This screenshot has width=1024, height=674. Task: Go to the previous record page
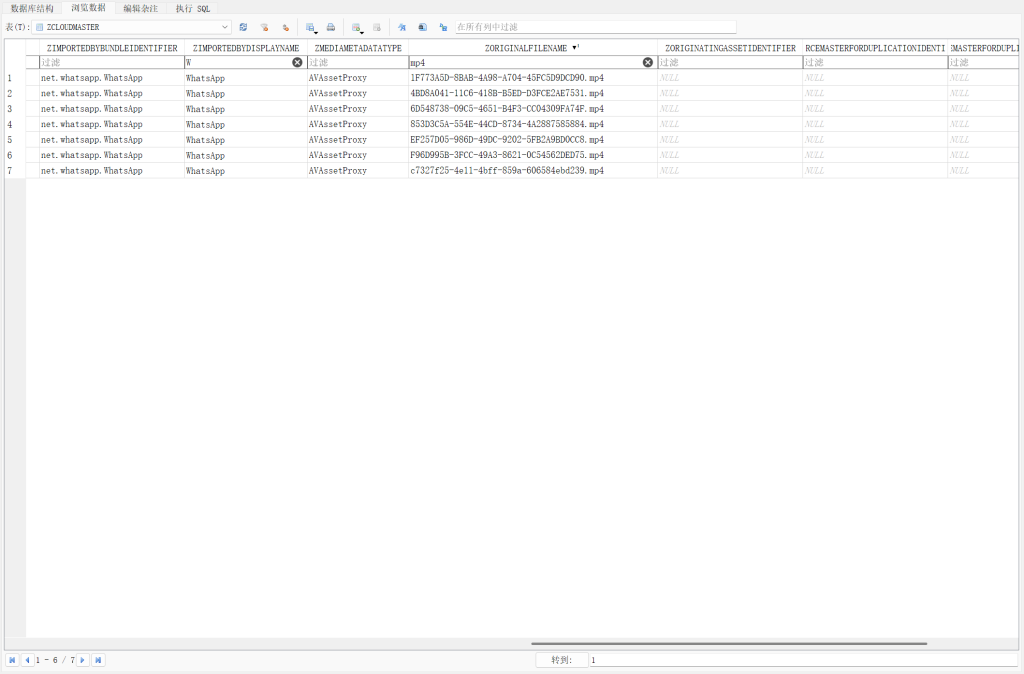27,660
